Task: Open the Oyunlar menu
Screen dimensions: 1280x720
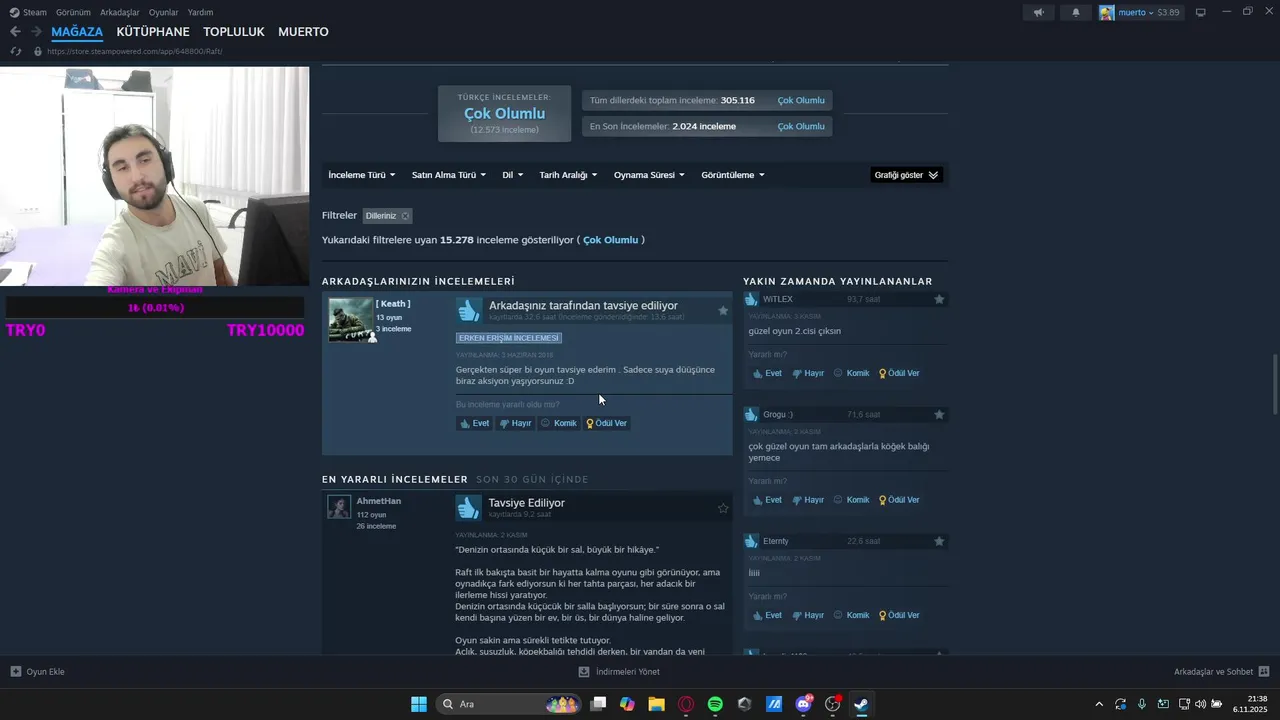Action: pyautogui.click(x=164, y=12)
